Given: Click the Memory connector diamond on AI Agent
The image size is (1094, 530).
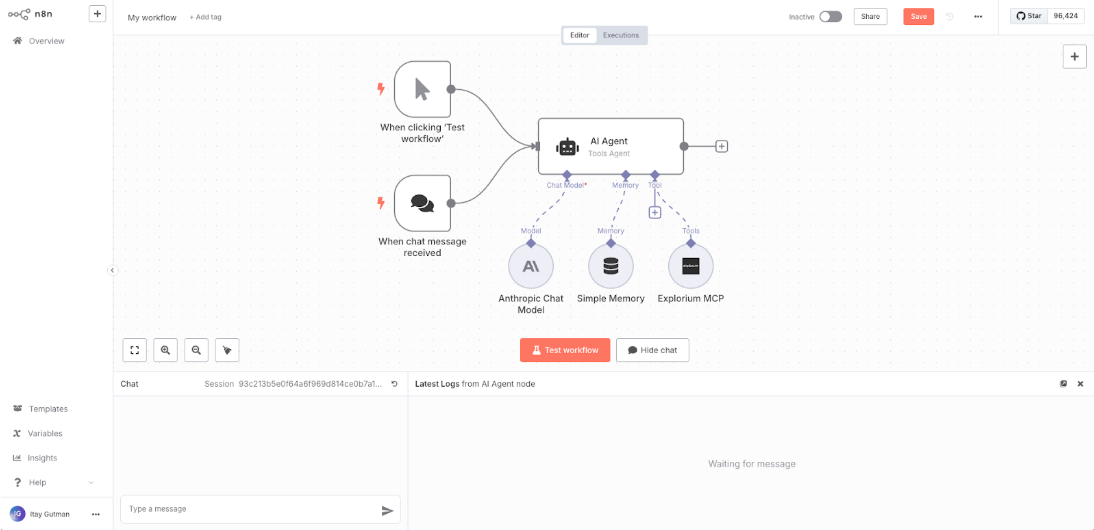Looking at the screenshot, I should click(x=625, y=174).
